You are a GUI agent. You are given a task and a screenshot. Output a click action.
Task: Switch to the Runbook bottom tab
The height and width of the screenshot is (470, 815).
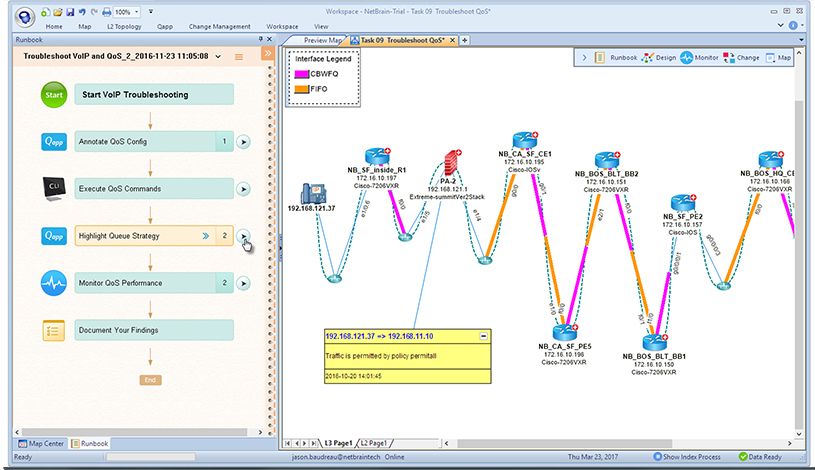pyautogui.click(x=89, y=443)
